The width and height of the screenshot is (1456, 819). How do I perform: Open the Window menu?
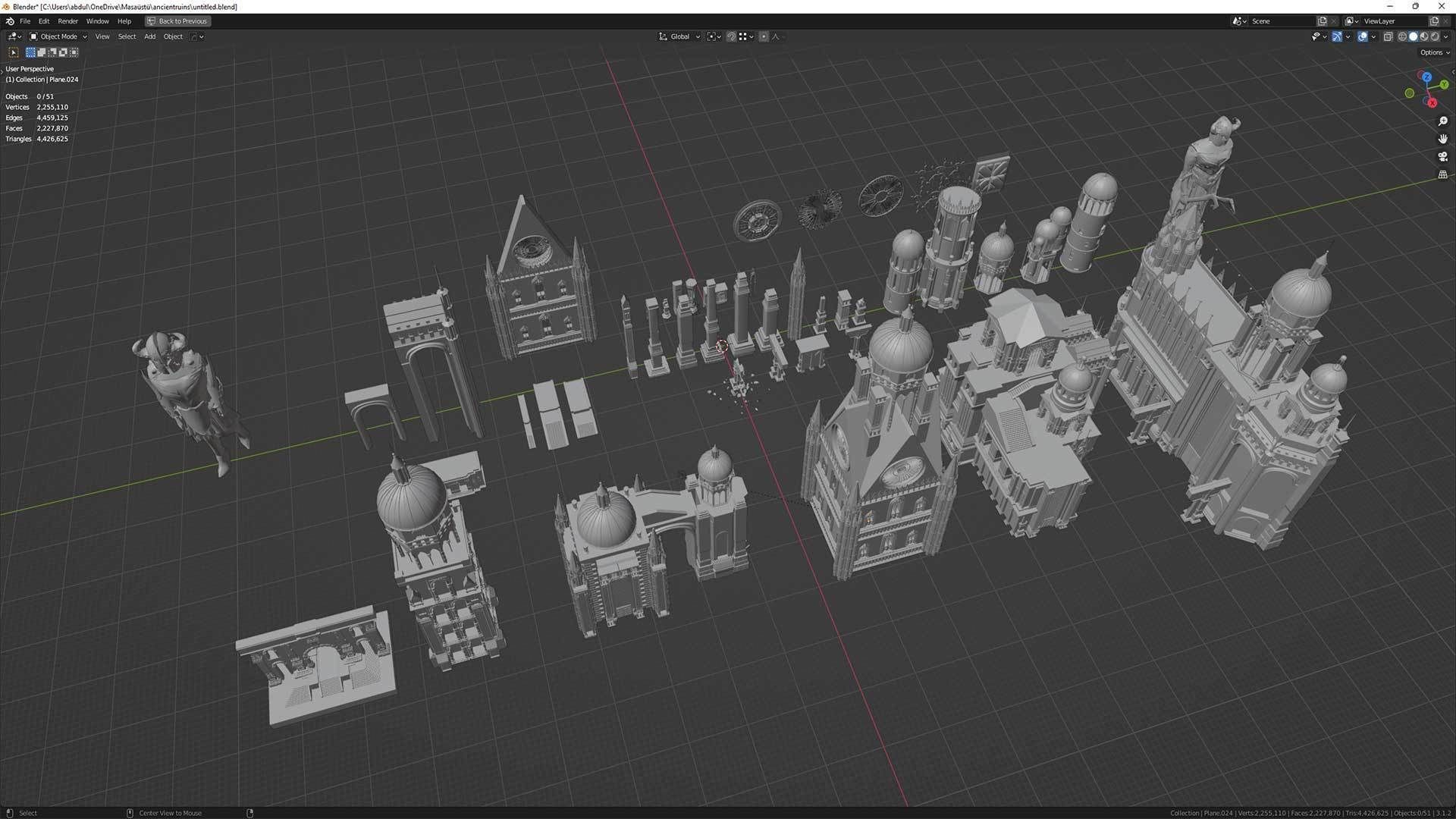tap(97, 21)
